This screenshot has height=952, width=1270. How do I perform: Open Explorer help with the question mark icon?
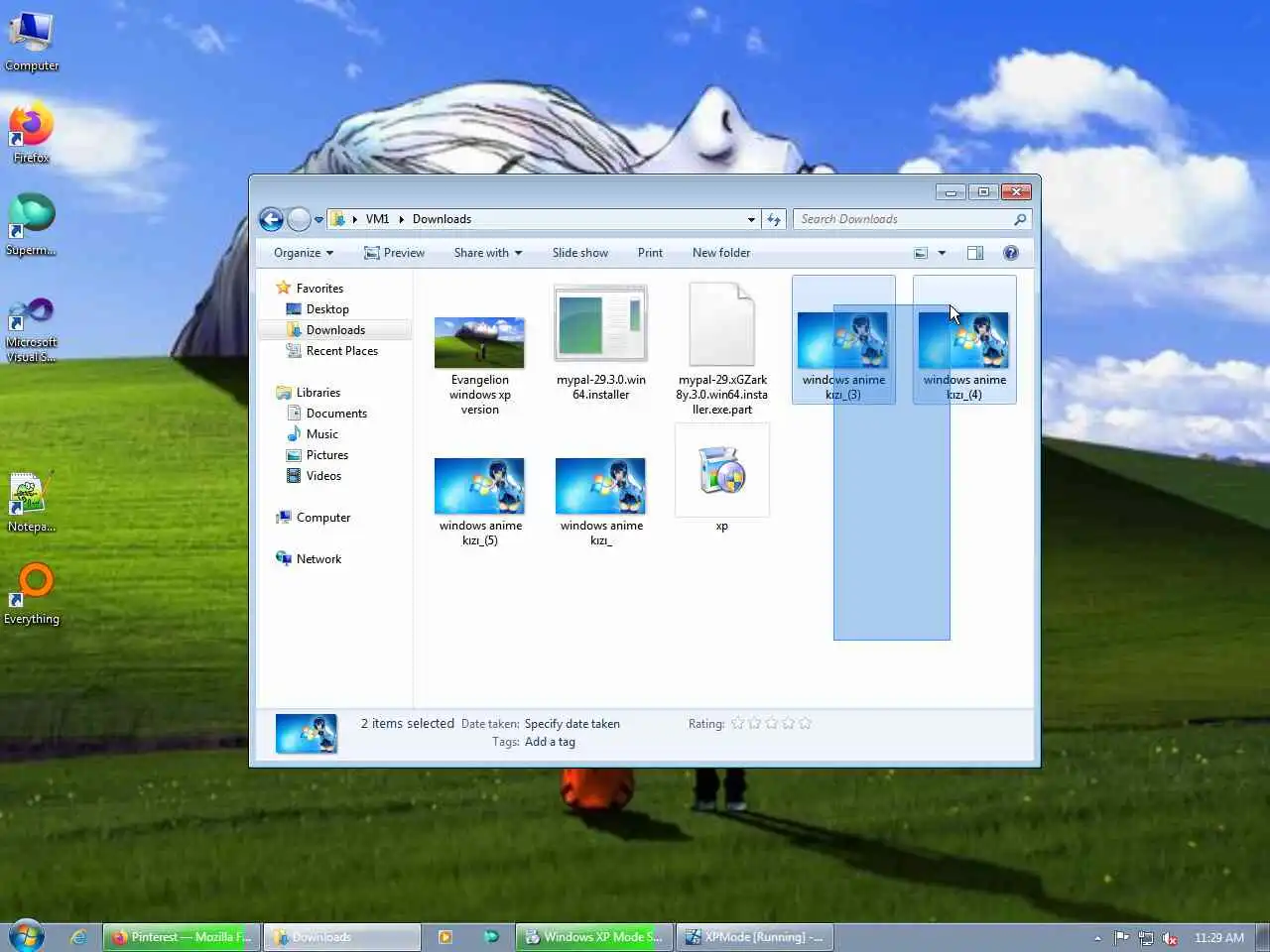[1011, 253]
